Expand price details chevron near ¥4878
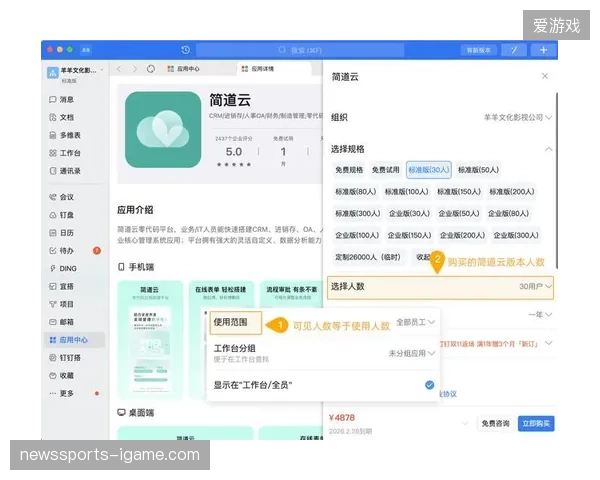Image resolution: width=600 pixels, height=480 pixels. tap(465, 423)
